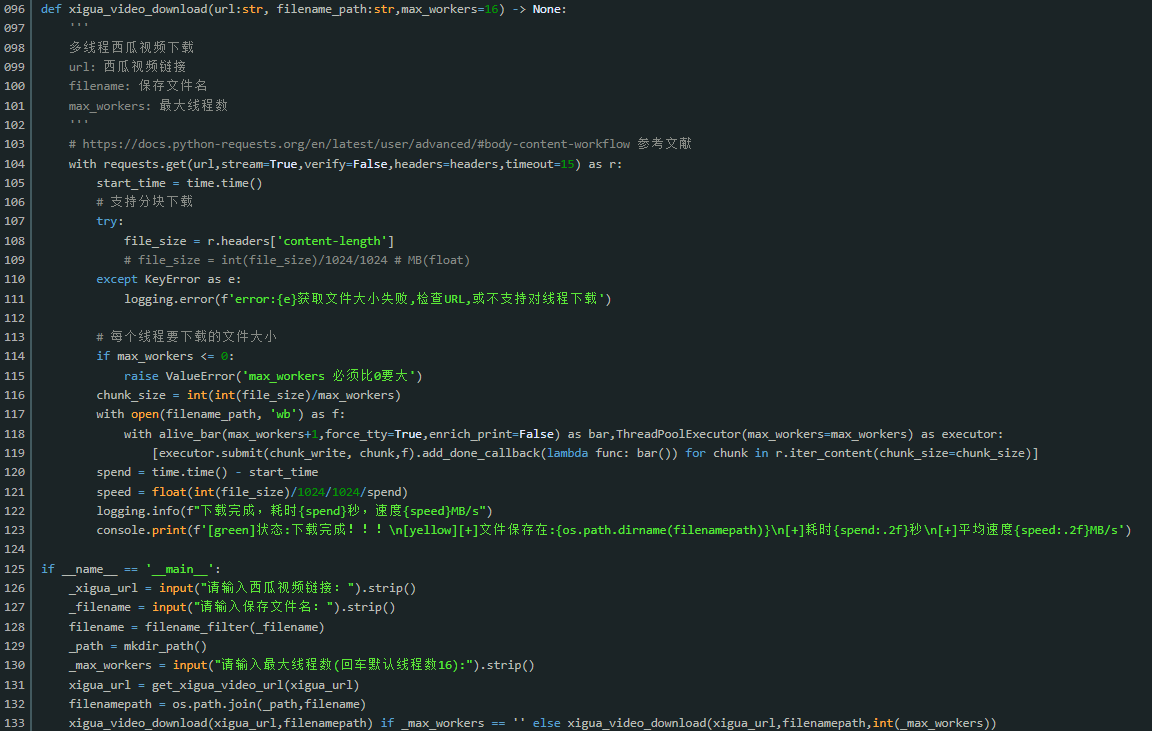Click line number 133 in the gutter
1152x731 pixels.
coord(14,724)
